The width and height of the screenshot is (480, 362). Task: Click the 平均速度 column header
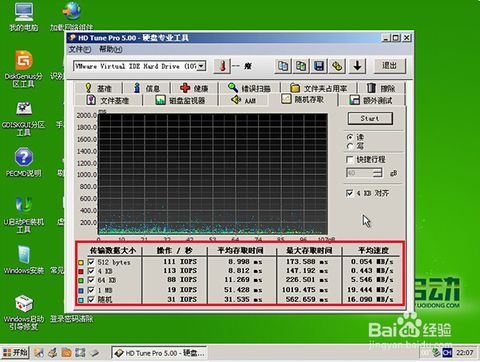[x=373, y=250]
